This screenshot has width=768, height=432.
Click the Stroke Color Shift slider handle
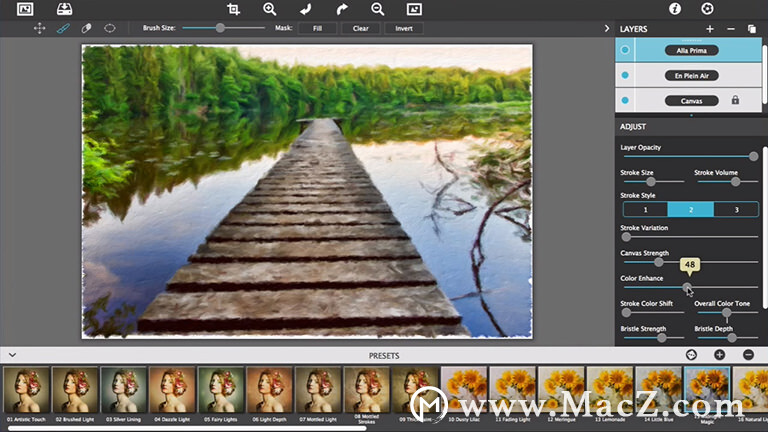626,312
